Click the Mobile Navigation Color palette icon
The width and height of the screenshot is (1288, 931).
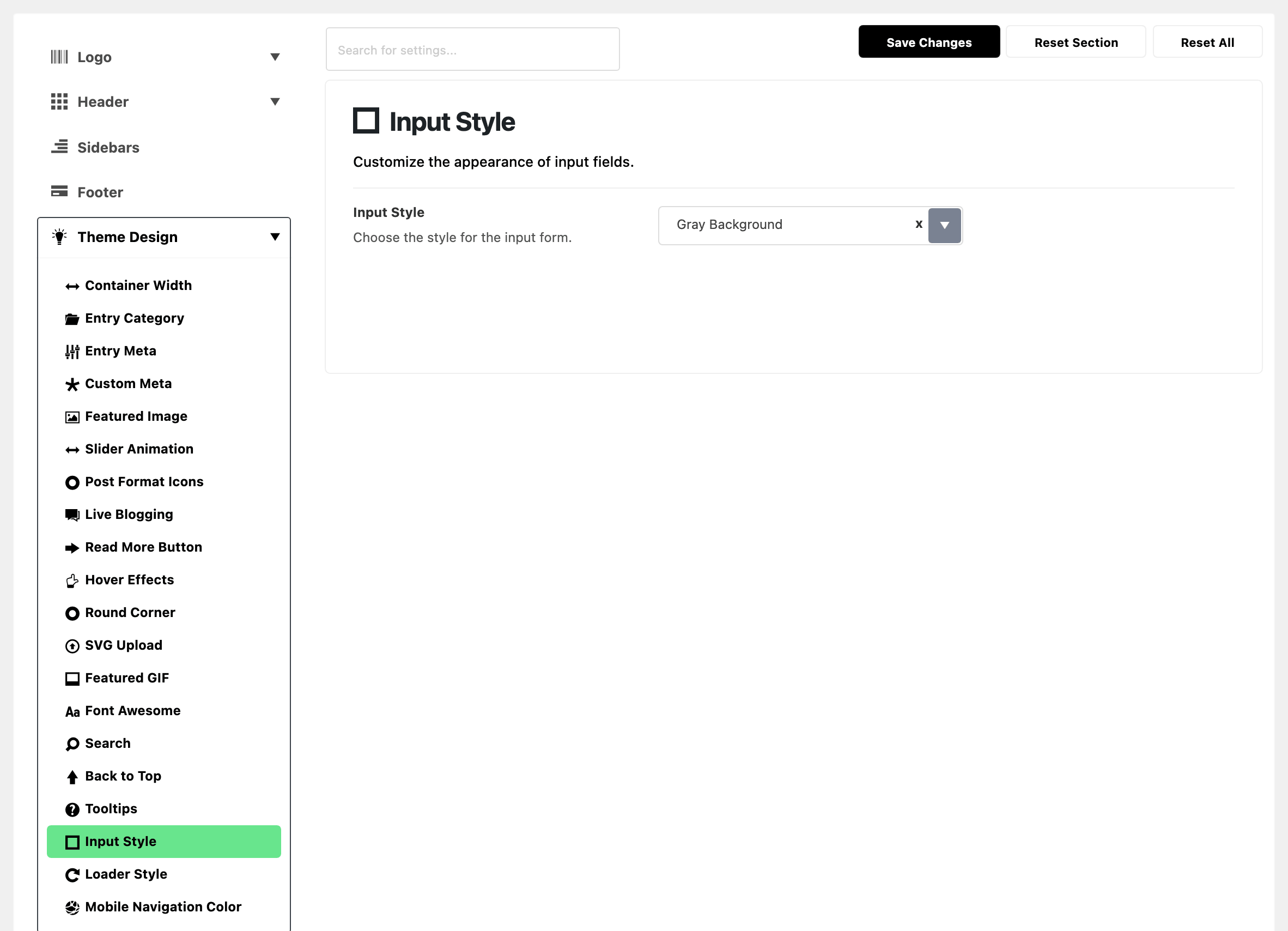72,908
